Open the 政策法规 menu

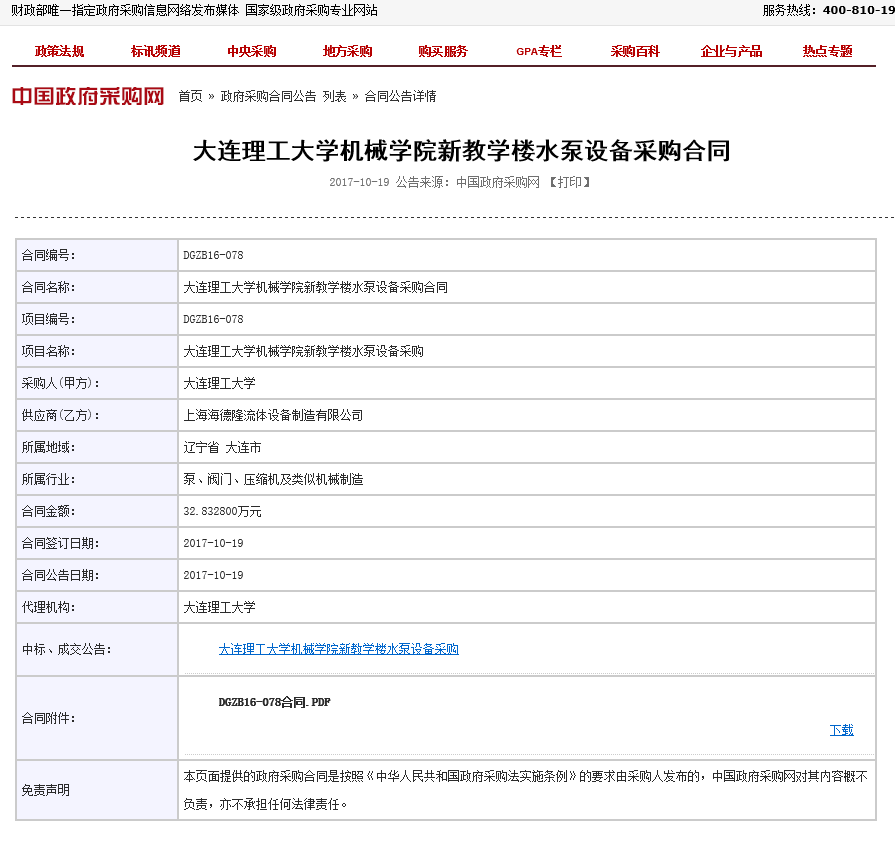coord(60,52)
